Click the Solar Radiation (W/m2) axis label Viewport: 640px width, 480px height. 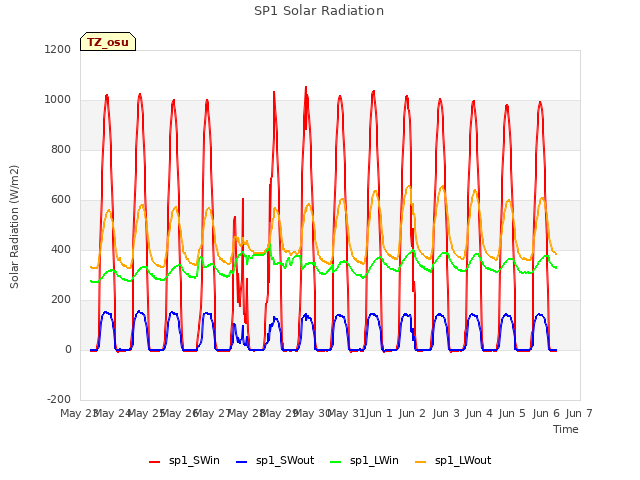pos(14,227)
